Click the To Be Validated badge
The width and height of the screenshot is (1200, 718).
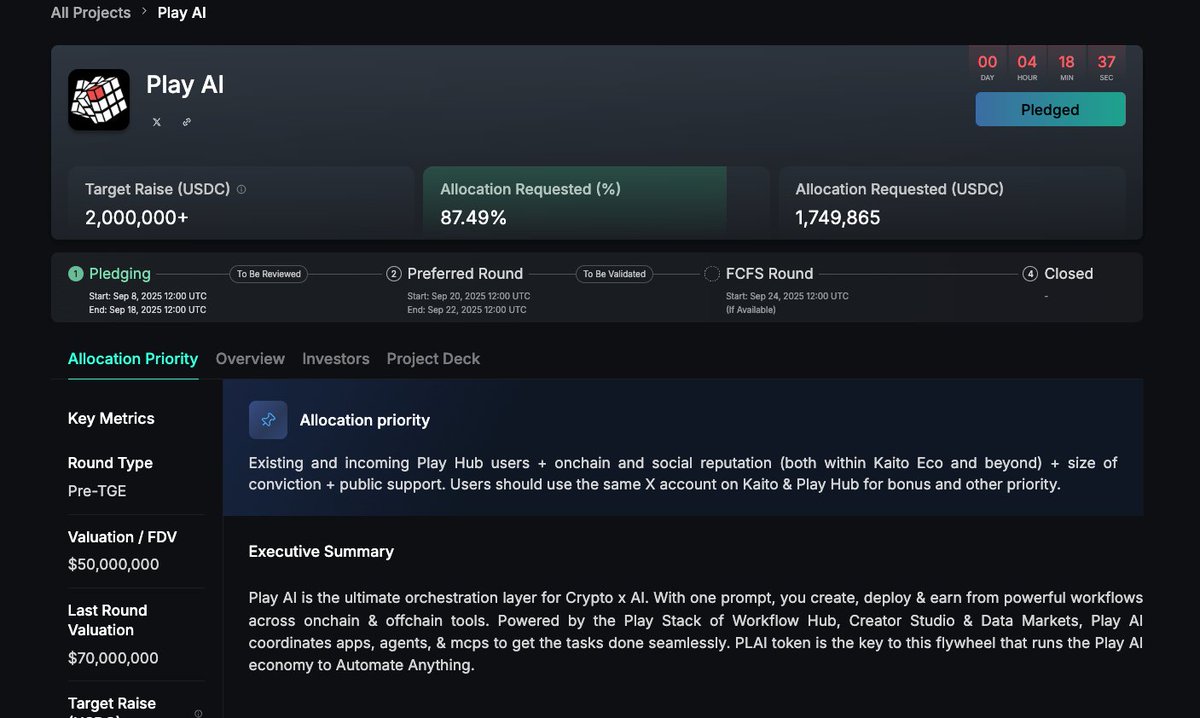click(x=614, y=274)
